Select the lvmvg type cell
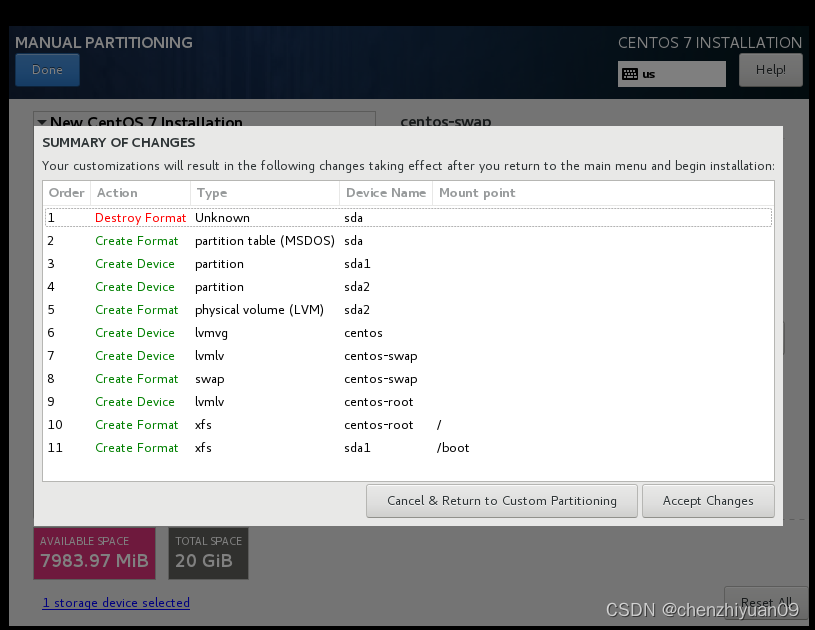Image resolution: width=815 pixels, height=630 pixels. (212, 333)
